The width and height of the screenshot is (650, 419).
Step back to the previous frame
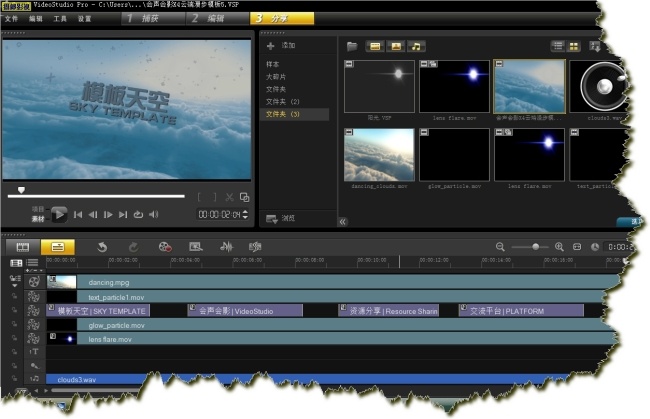pos(93,214)
